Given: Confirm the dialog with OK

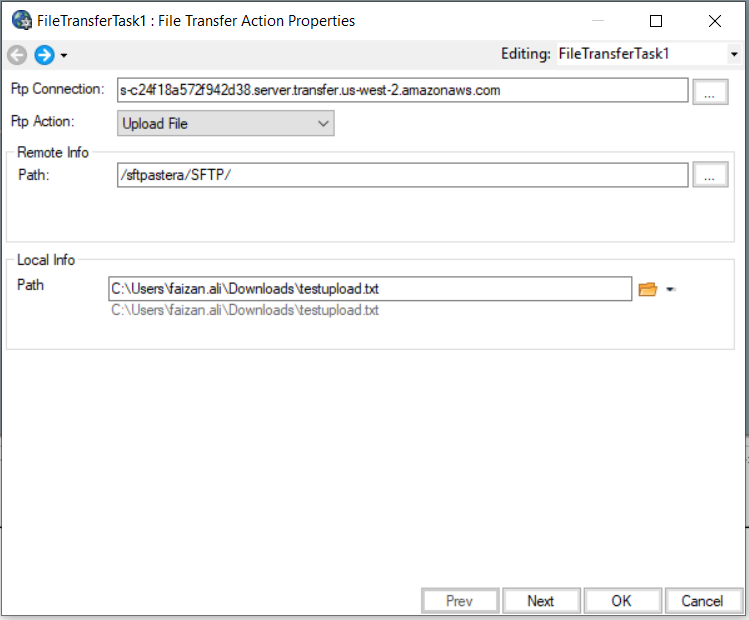Looking at the screenshot, I should tap(622, 601).
